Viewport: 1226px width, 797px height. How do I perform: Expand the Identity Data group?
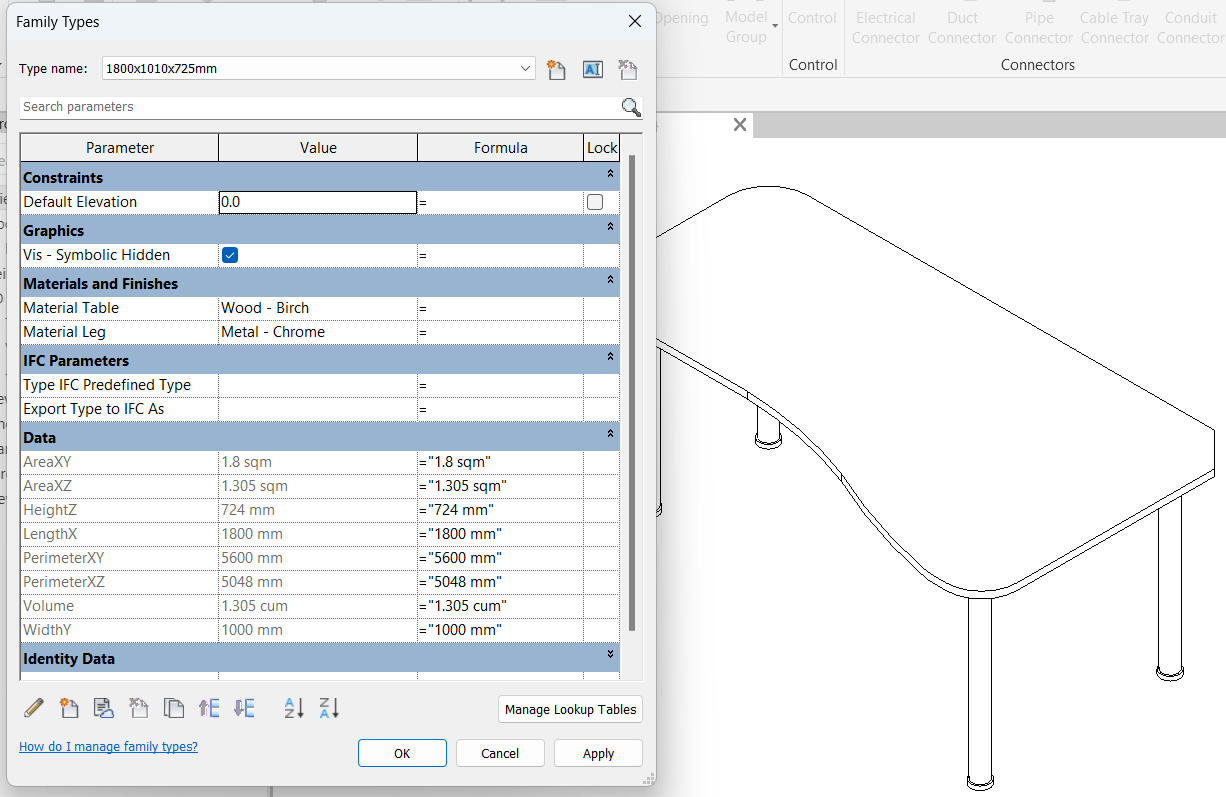pos(610,654)
